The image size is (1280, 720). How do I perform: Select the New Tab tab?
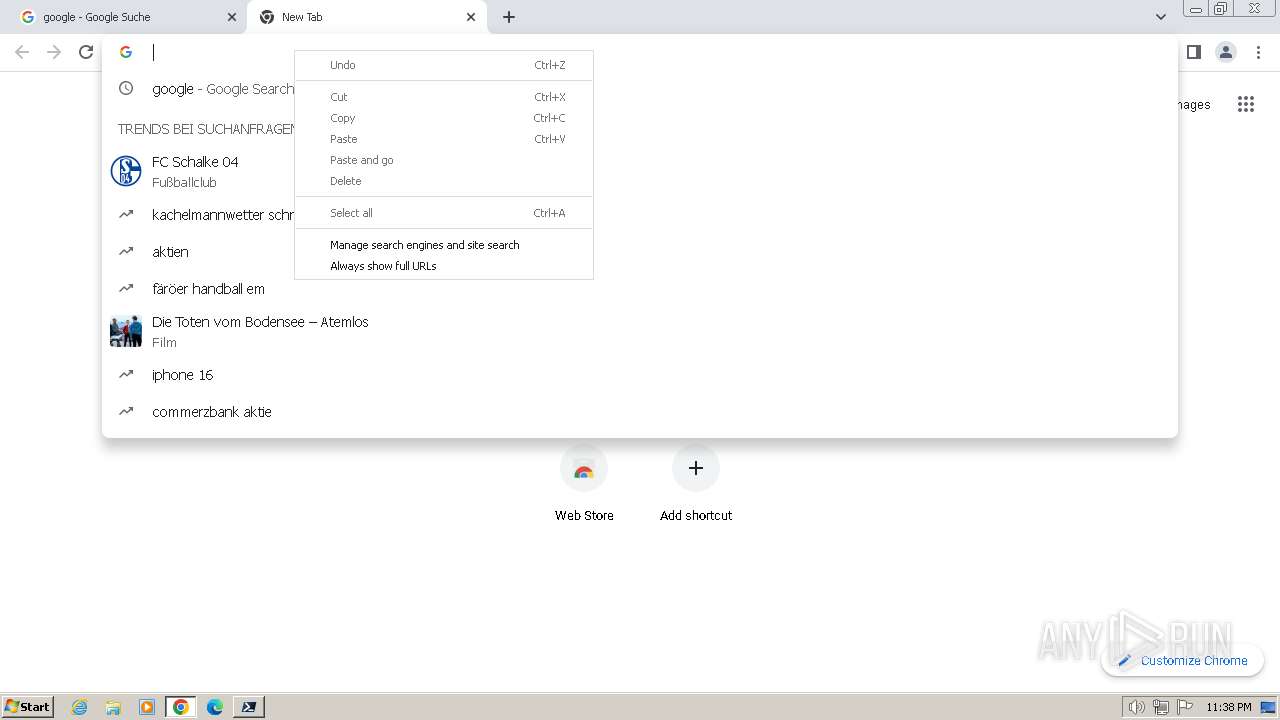coord(366,17)
